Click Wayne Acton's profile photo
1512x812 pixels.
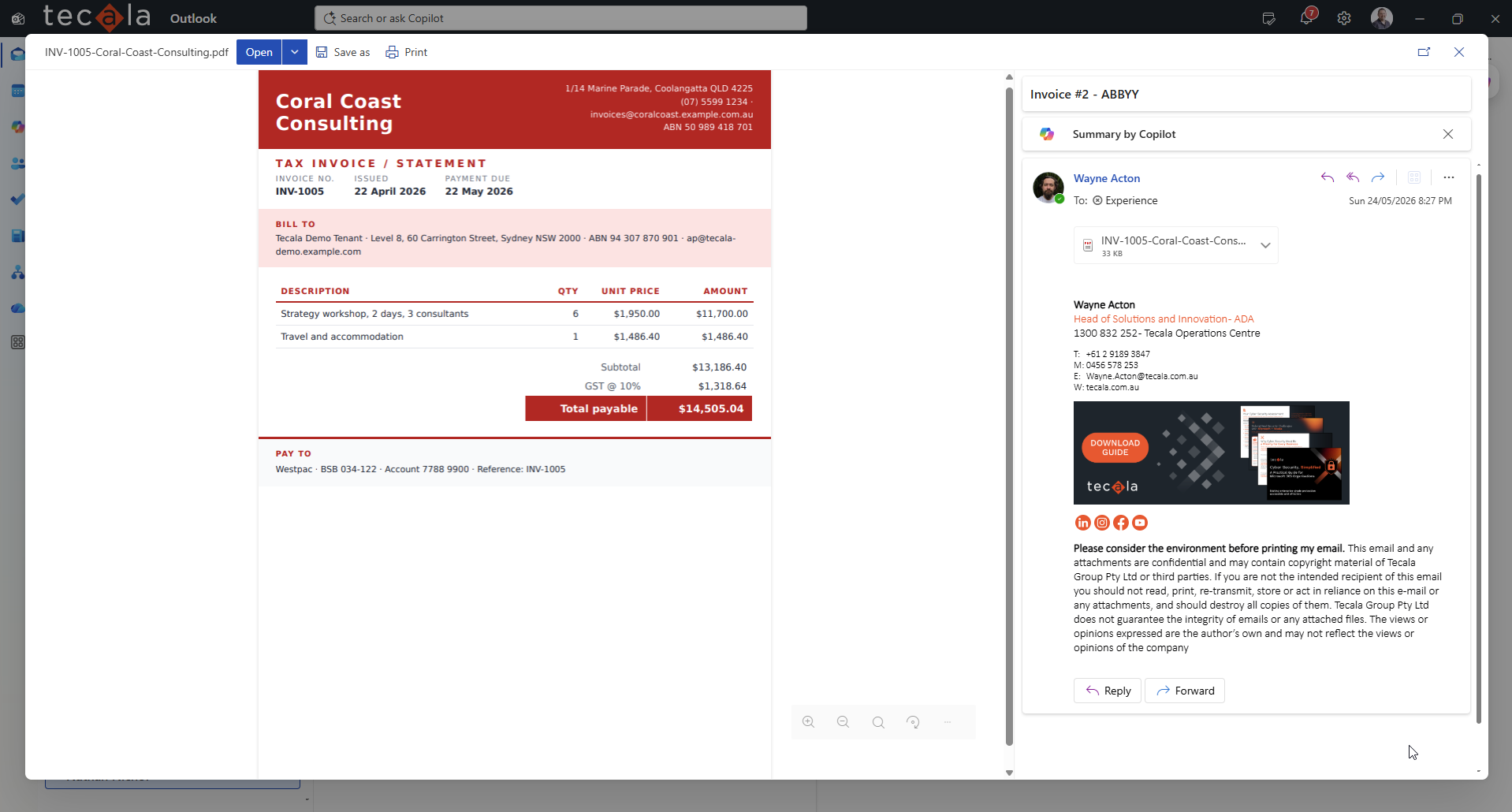click(1048, 188)
